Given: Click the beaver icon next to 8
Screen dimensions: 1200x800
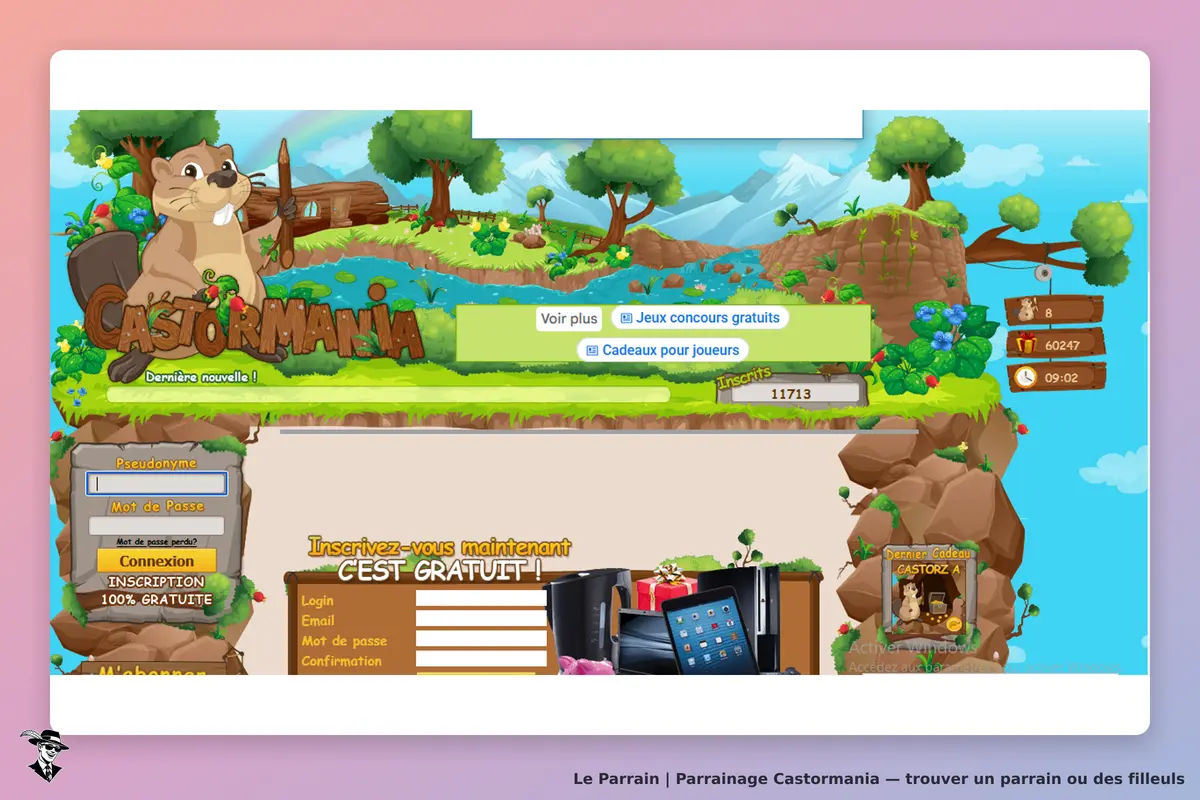Looking at the screenshot, I should point(1026,311).
